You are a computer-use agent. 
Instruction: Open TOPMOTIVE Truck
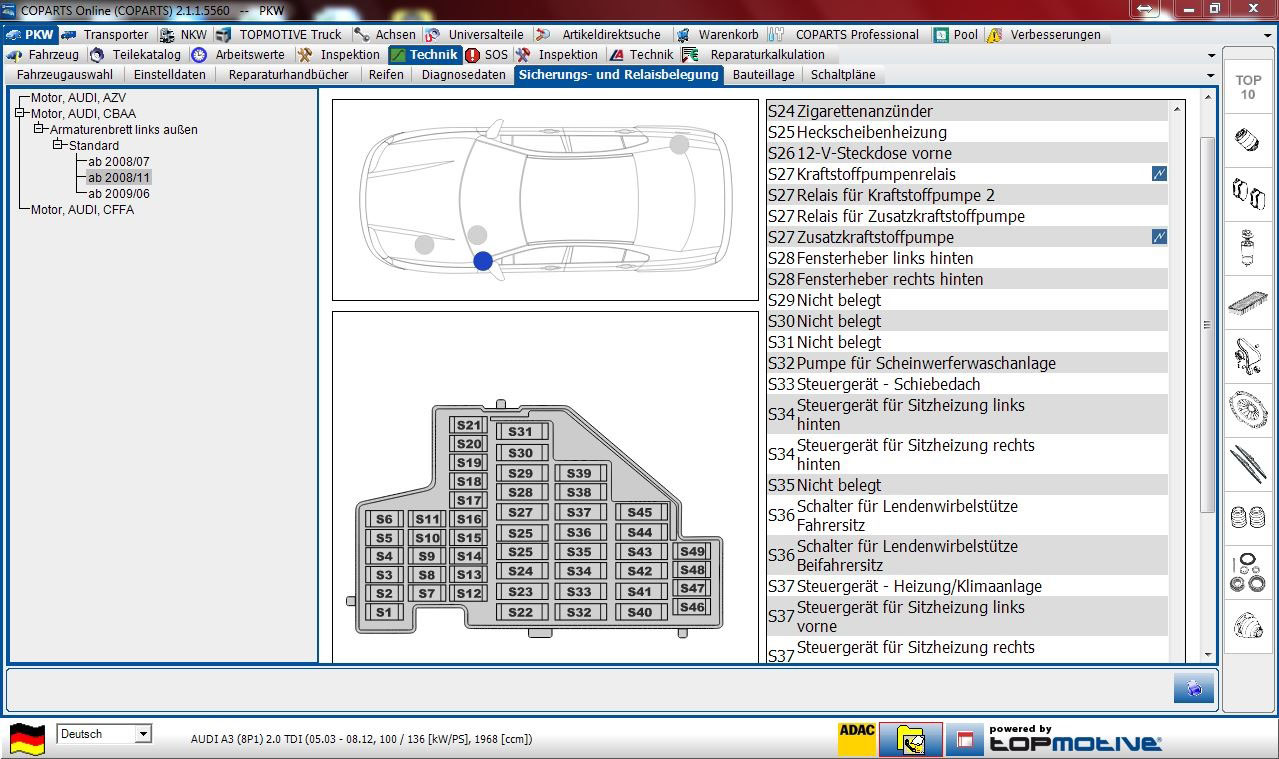(280, 34)
